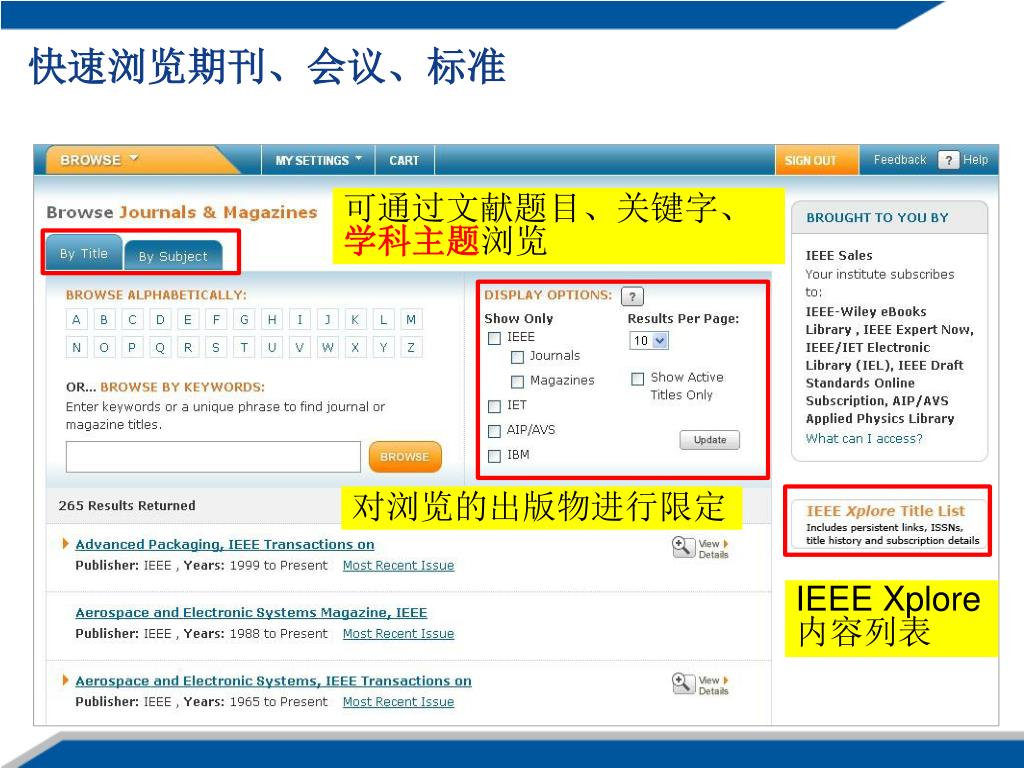
Task: Go to the CART menu item
Action: 404,160
